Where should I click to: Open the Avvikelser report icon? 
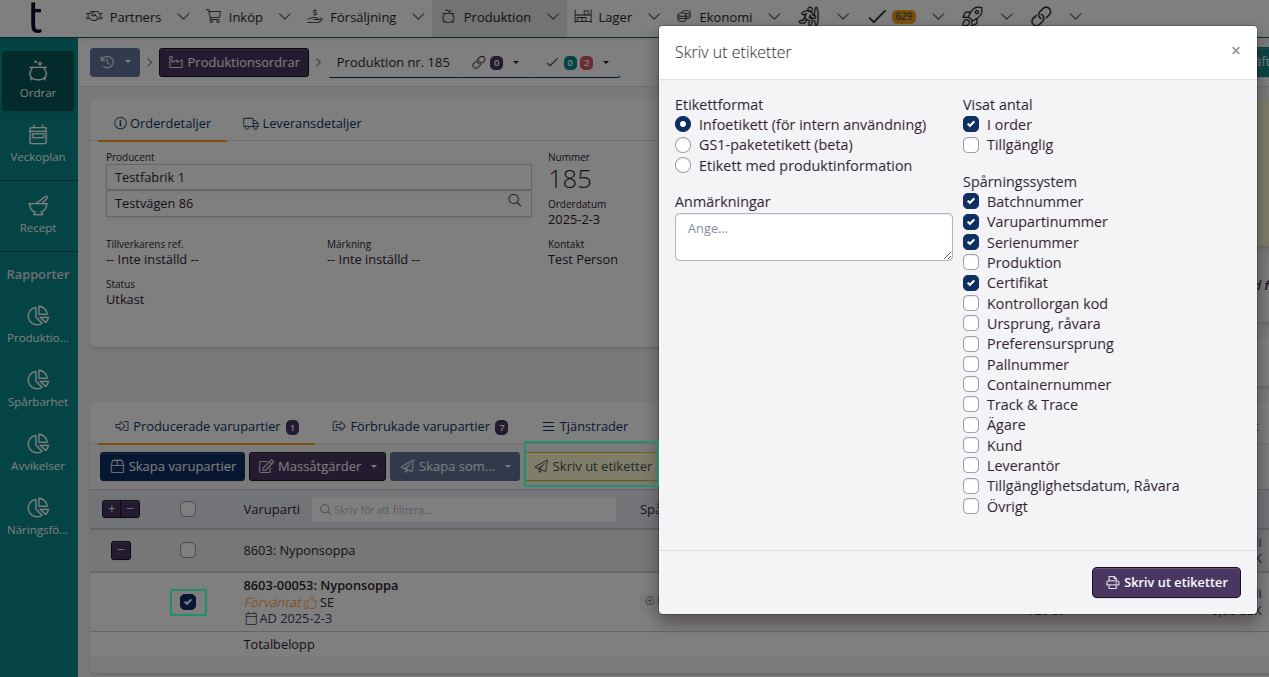[x=38, y=452]
